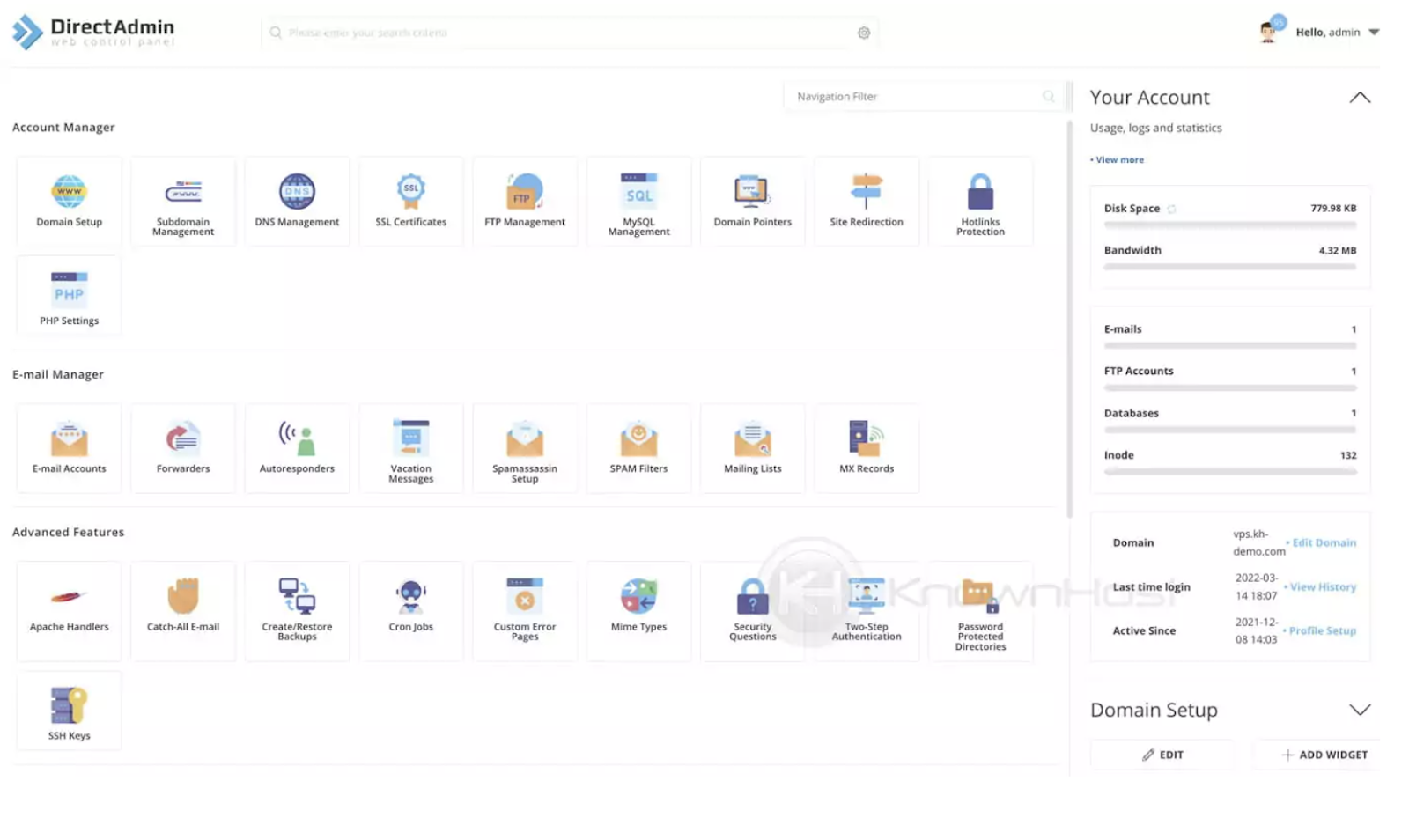1409x840 pixels.
Task: Open Domain Setup
Action: [x=69, y=202]
